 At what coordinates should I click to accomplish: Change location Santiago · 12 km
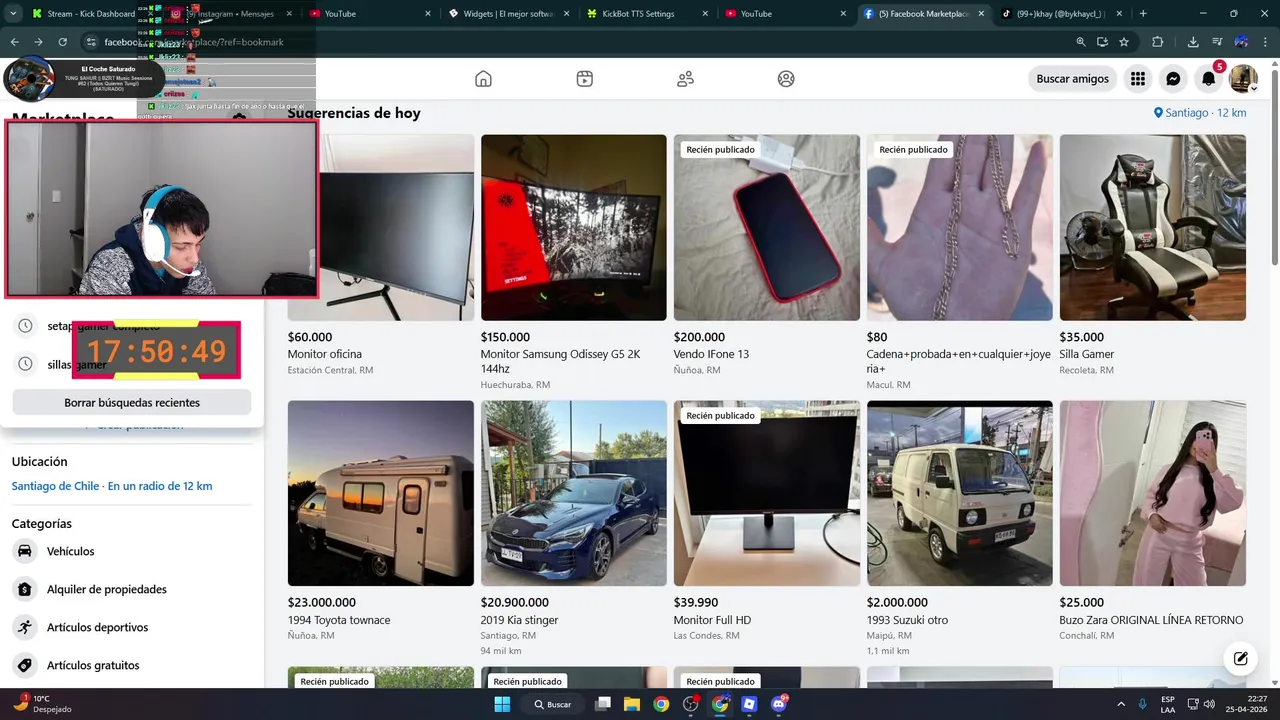(1200, 113)
